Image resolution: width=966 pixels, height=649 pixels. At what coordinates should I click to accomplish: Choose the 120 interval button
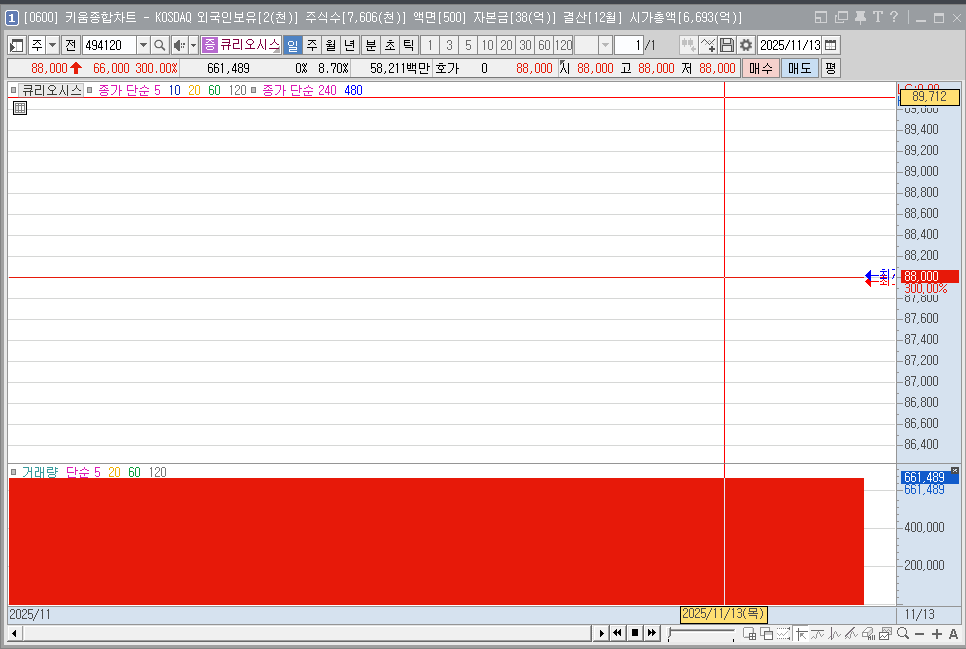pos(563,45)
